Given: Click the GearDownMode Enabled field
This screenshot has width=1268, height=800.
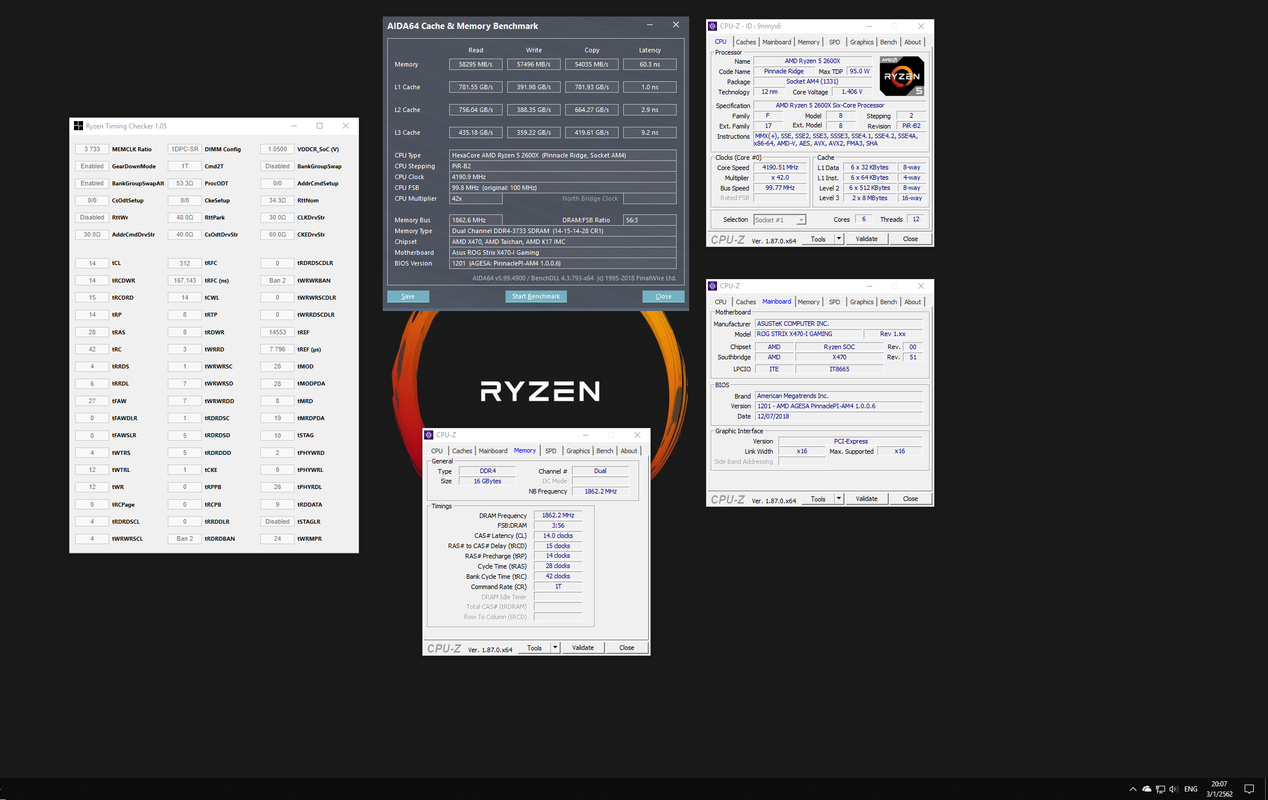Looking at the screenshot, I should [92, 166].
